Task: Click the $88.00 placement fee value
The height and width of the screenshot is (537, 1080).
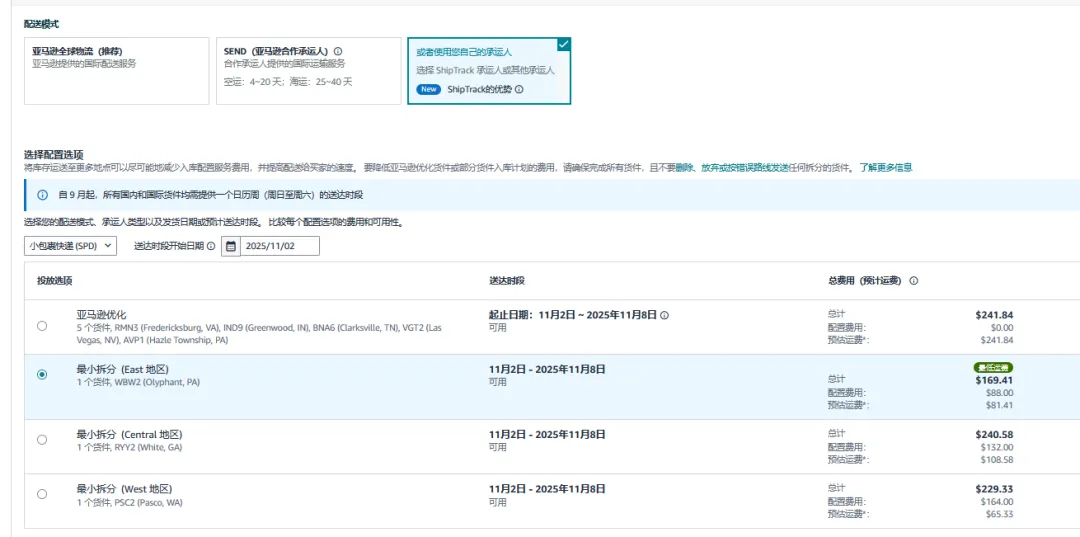Action: point(999,392)
